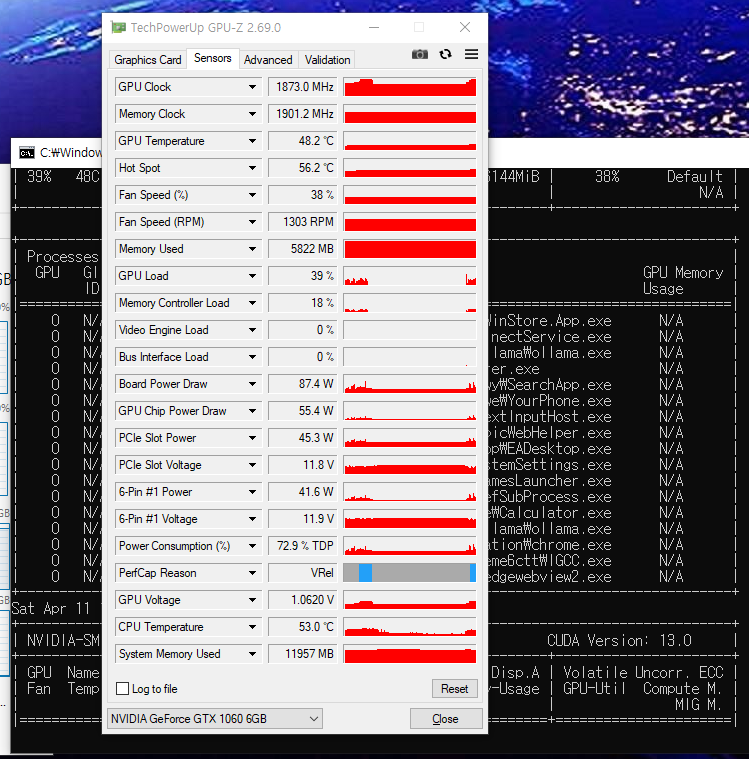
Task: Open the Memory Controller Load dropdown
Action: pos(252,303)
